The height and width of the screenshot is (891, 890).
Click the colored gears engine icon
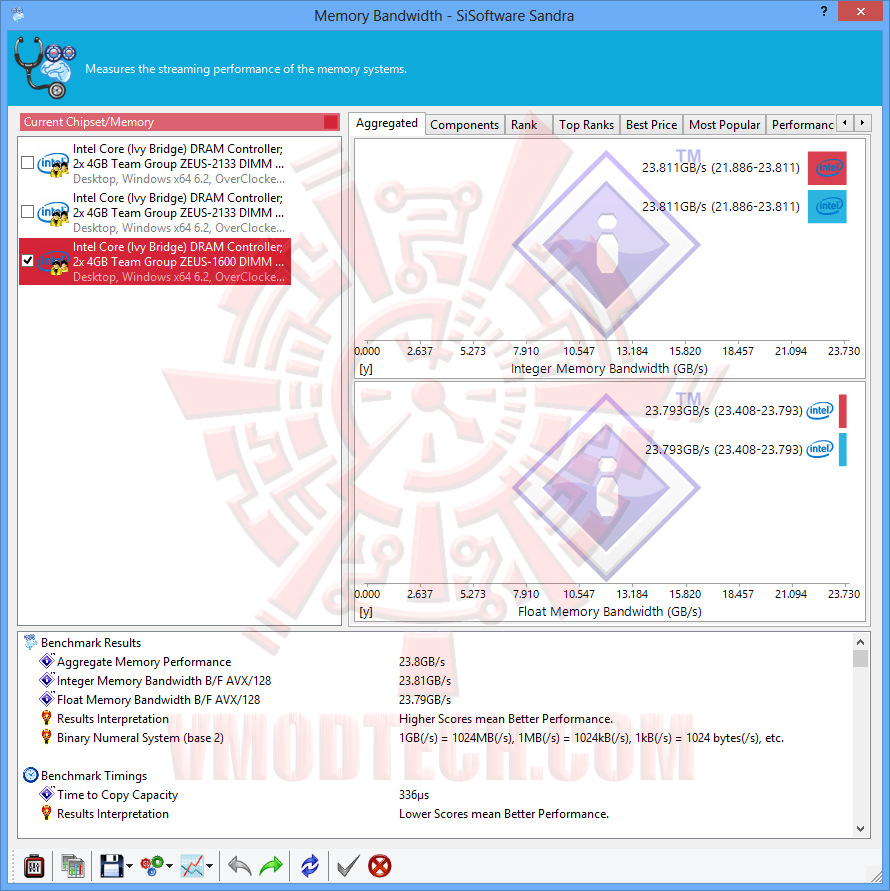[x=152, y=867]
